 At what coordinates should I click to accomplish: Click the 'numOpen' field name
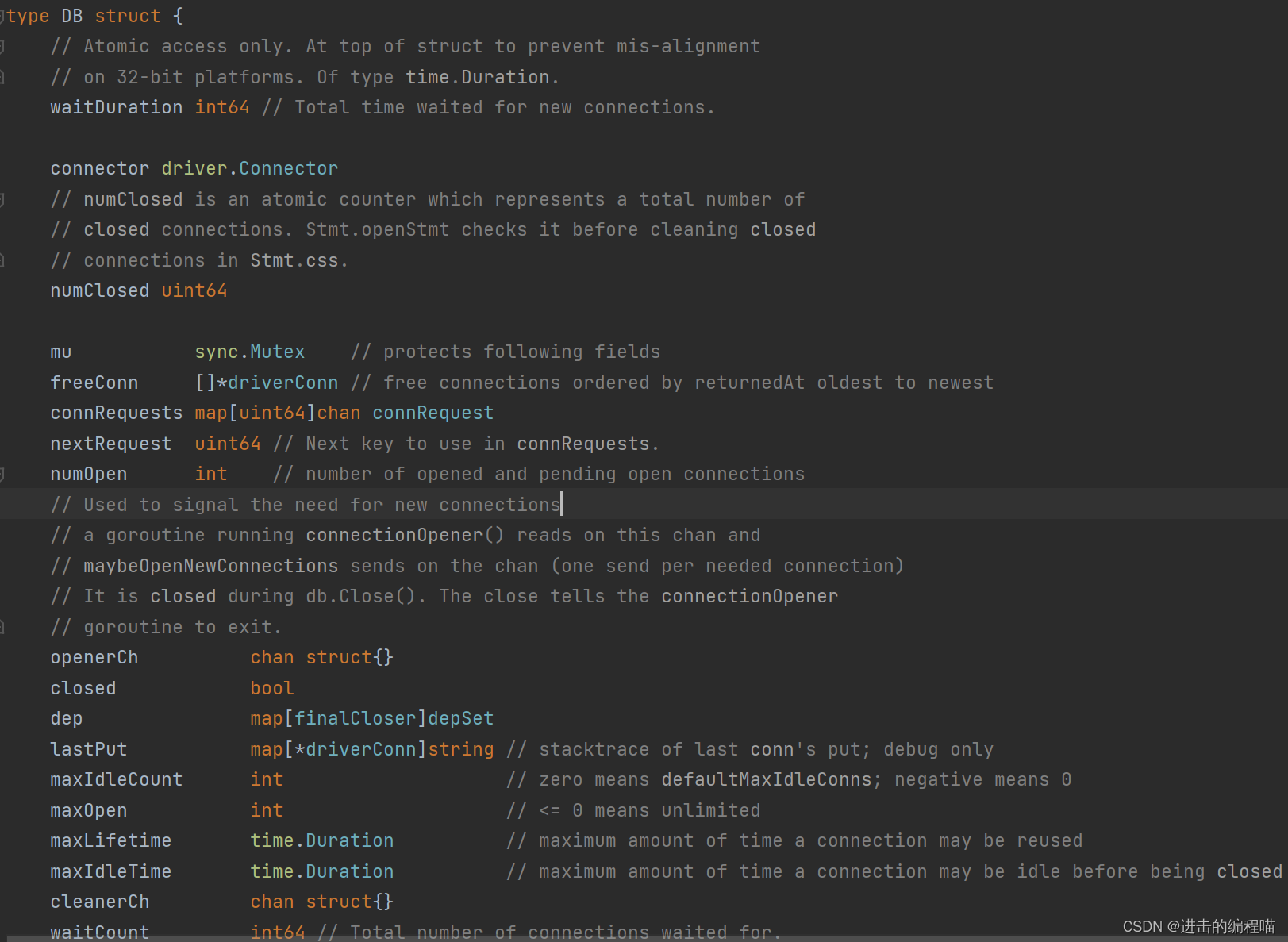click(x=89, y=474)
